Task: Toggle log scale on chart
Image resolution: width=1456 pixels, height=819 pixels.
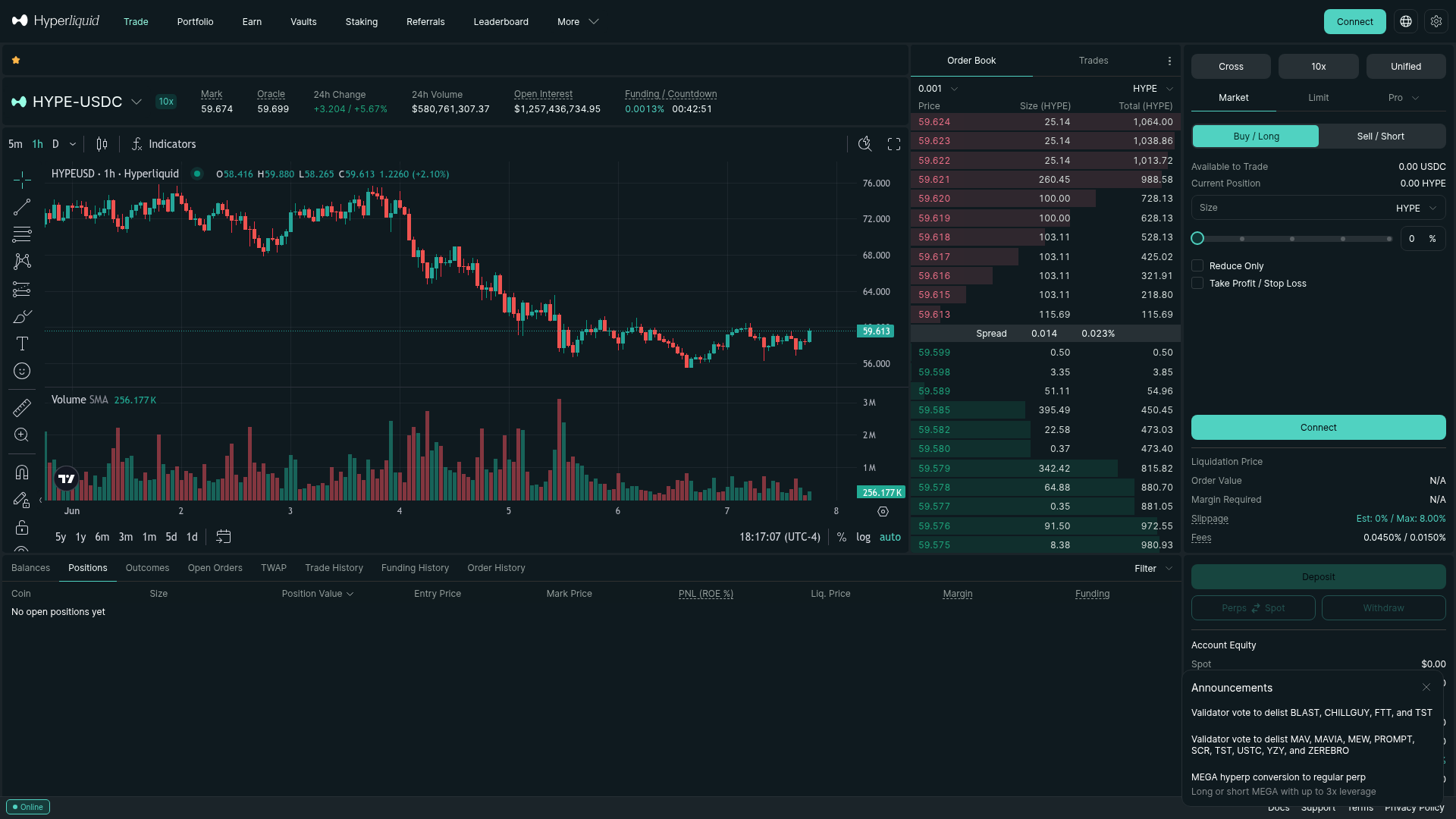Action: (863, 537)
